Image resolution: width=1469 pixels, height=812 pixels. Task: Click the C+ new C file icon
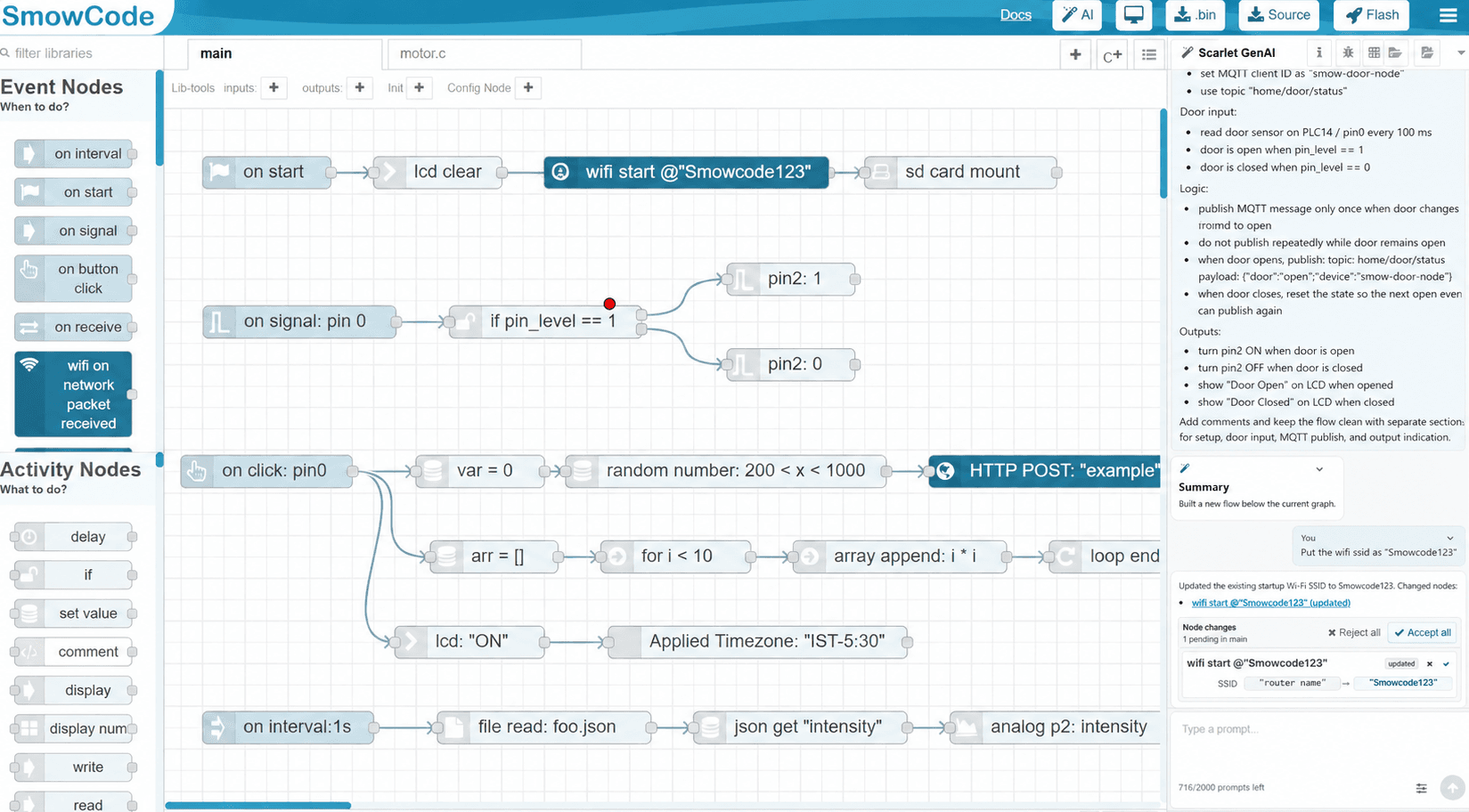pyautogui.click(x=1112, y=55)
